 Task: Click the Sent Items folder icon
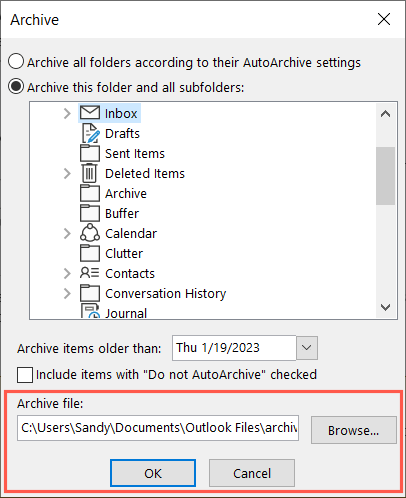[90, 153]
